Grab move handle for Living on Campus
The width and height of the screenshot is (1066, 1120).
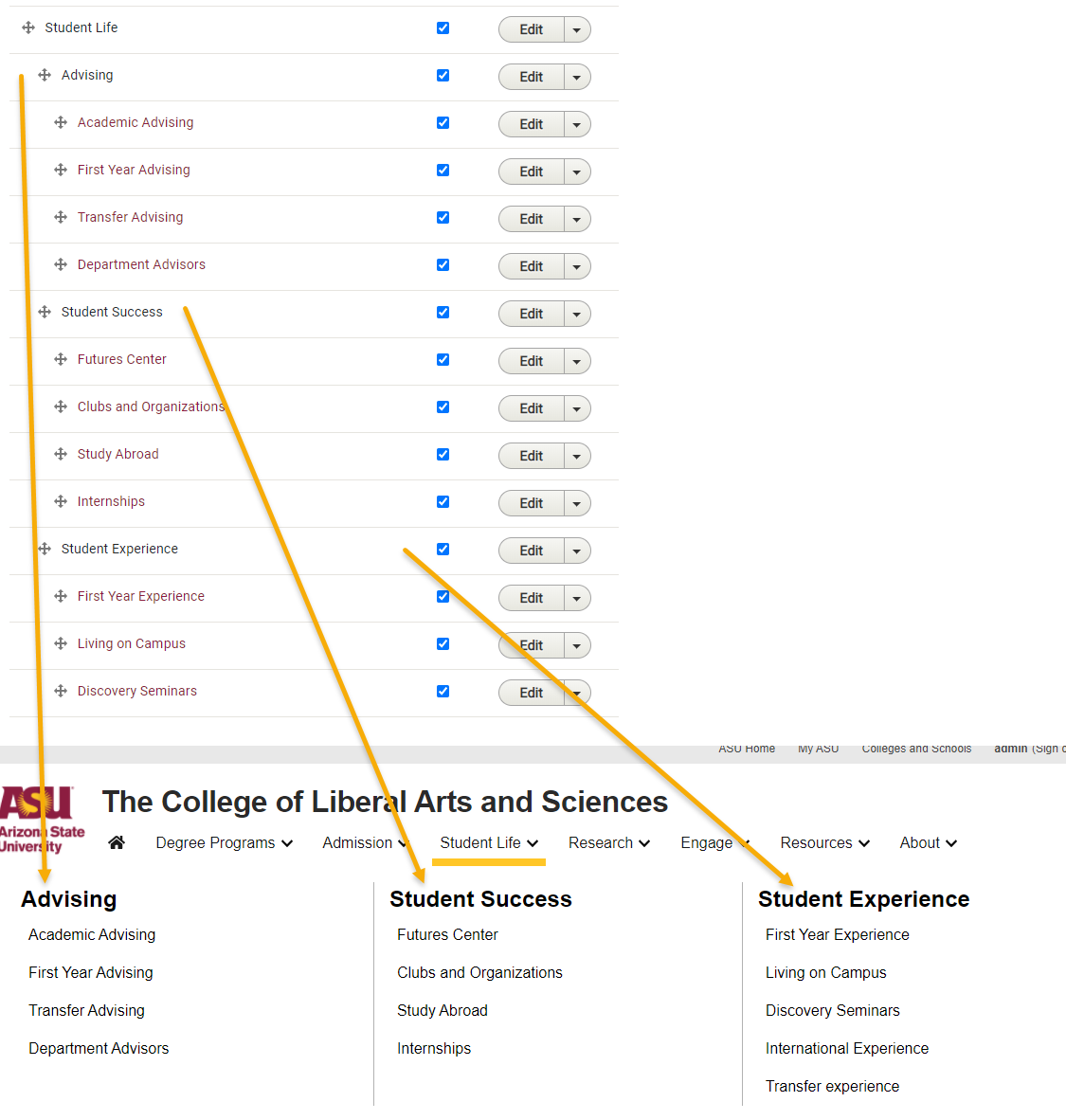pos(61,643)
